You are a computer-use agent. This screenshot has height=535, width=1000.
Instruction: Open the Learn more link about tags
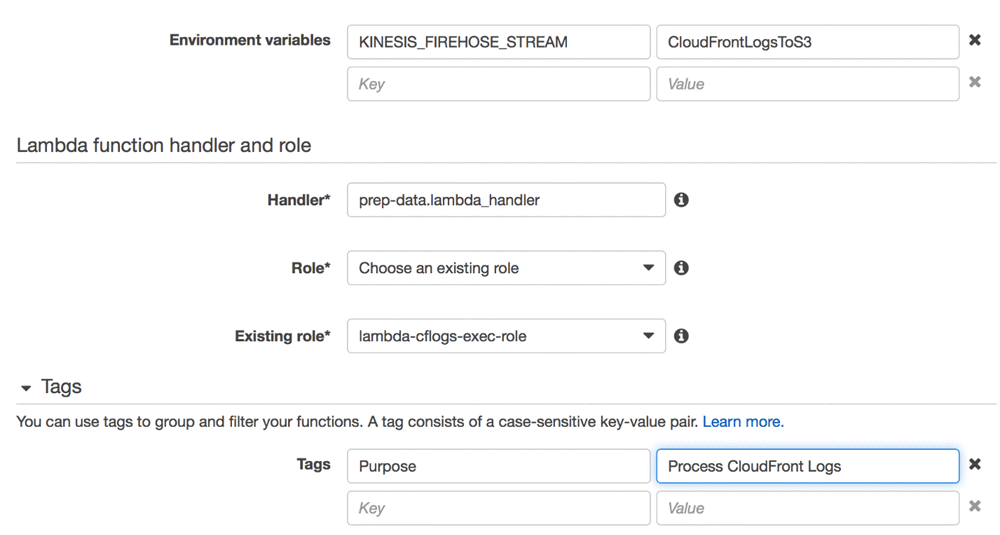click(x=743, y=422)
